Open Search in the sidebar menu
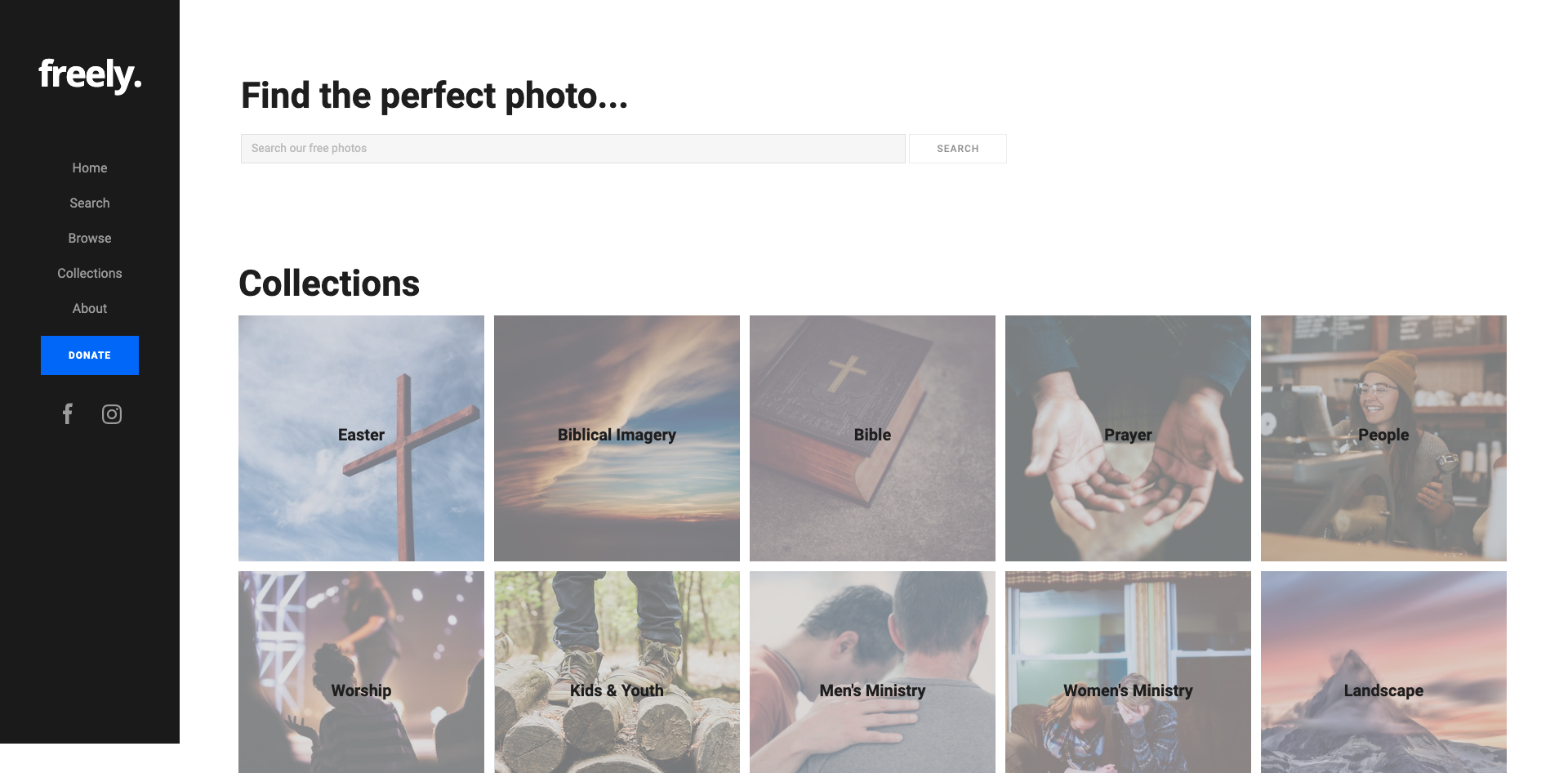The image size is (1568, 773). click(x=90, y=203)
